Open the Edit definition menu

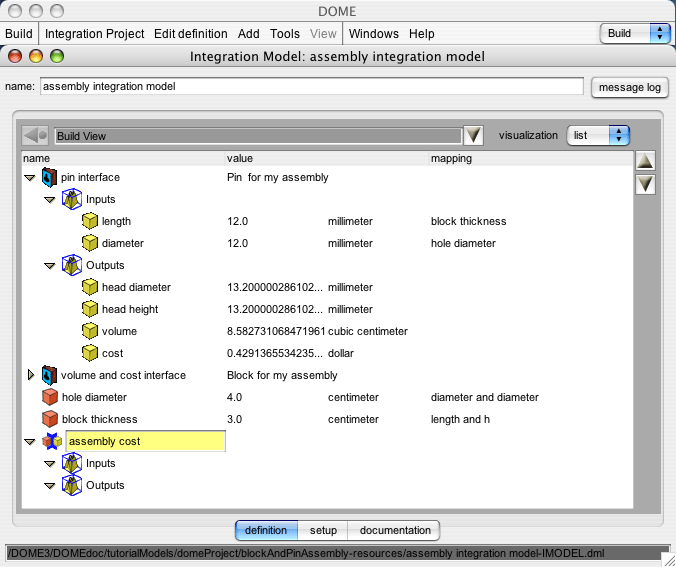click(x=191, y=34)
